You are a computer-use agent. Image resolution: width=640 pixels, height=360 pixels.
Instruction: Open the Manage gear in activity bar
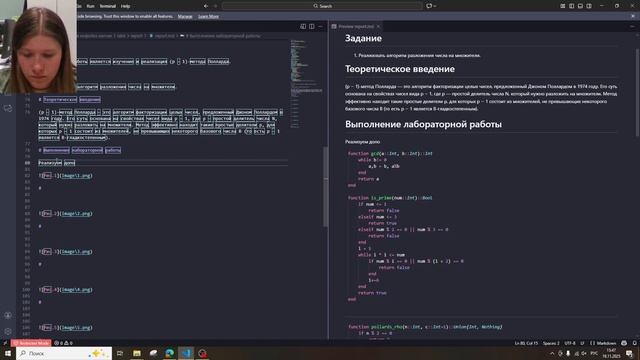[8, 331]
